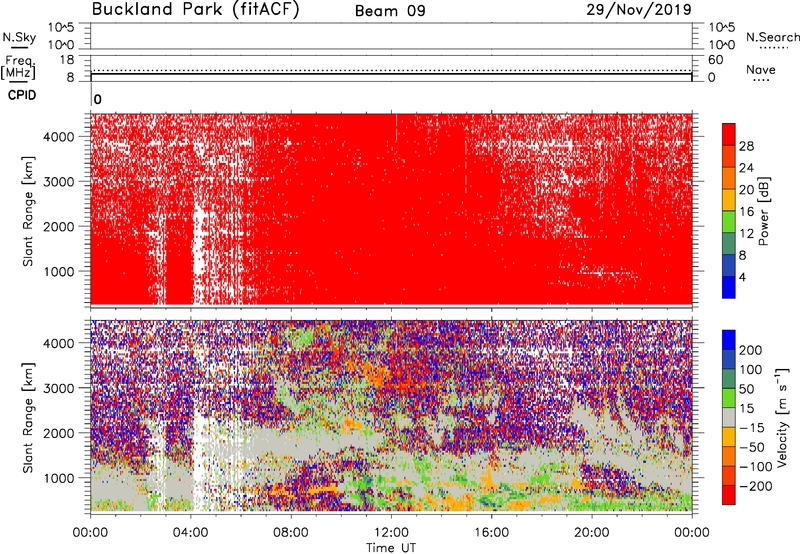Image resolution: width=800 pixels, height=554 pixels.
Task: Click the 'Beam 09' label
Action: [x=390, y=11]
